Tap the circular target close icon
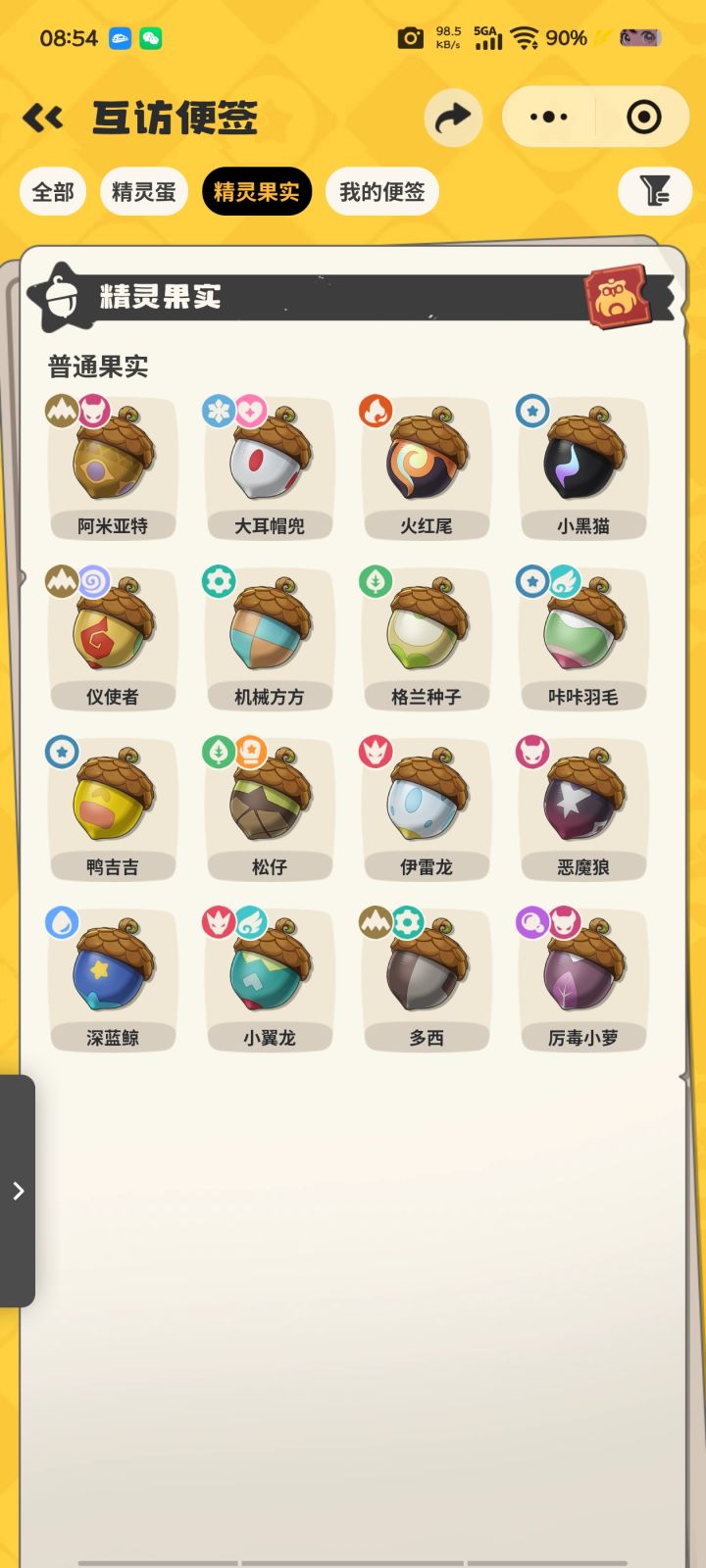This screenshot has height=1568, width=706. tap(643, 118)
